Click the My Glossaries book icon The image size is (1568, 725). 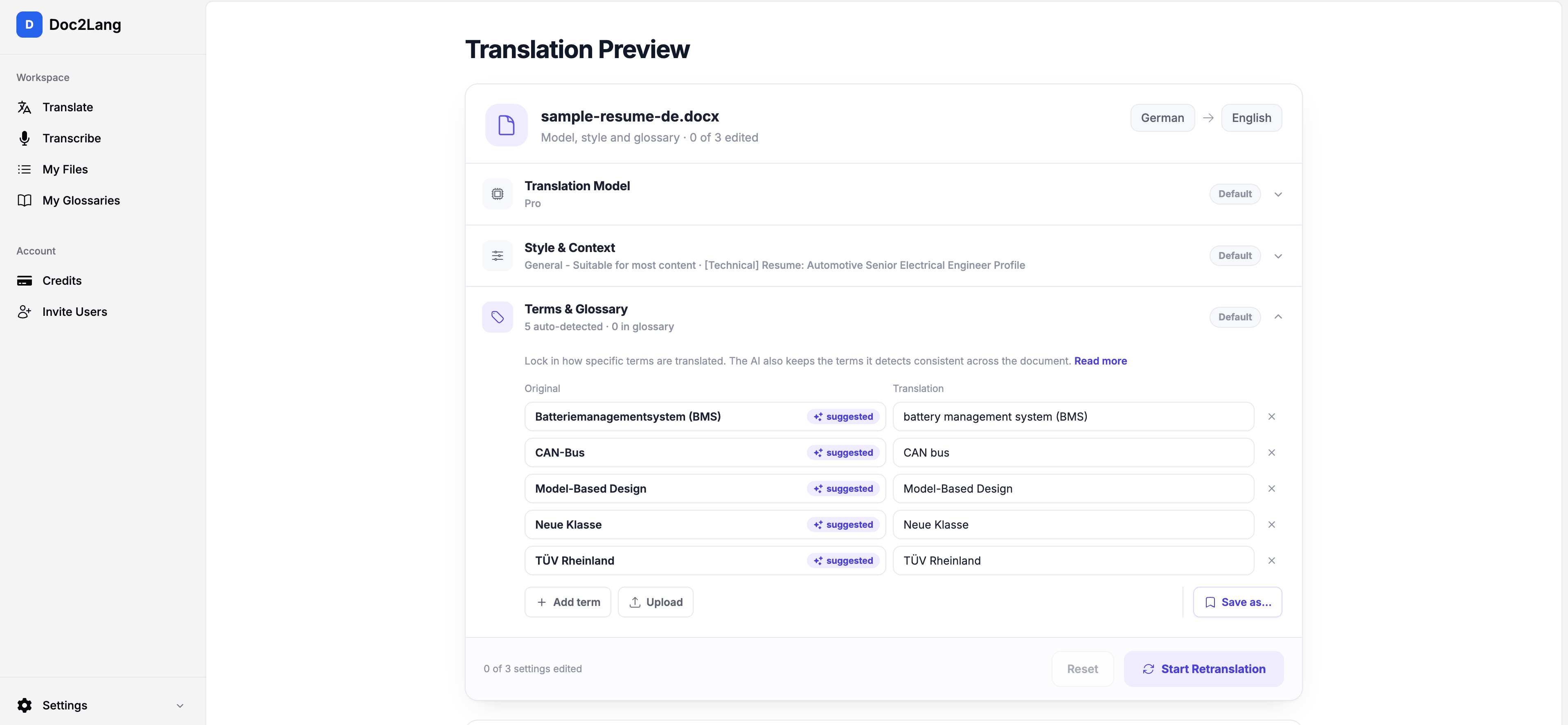click(x=25, y=200)
